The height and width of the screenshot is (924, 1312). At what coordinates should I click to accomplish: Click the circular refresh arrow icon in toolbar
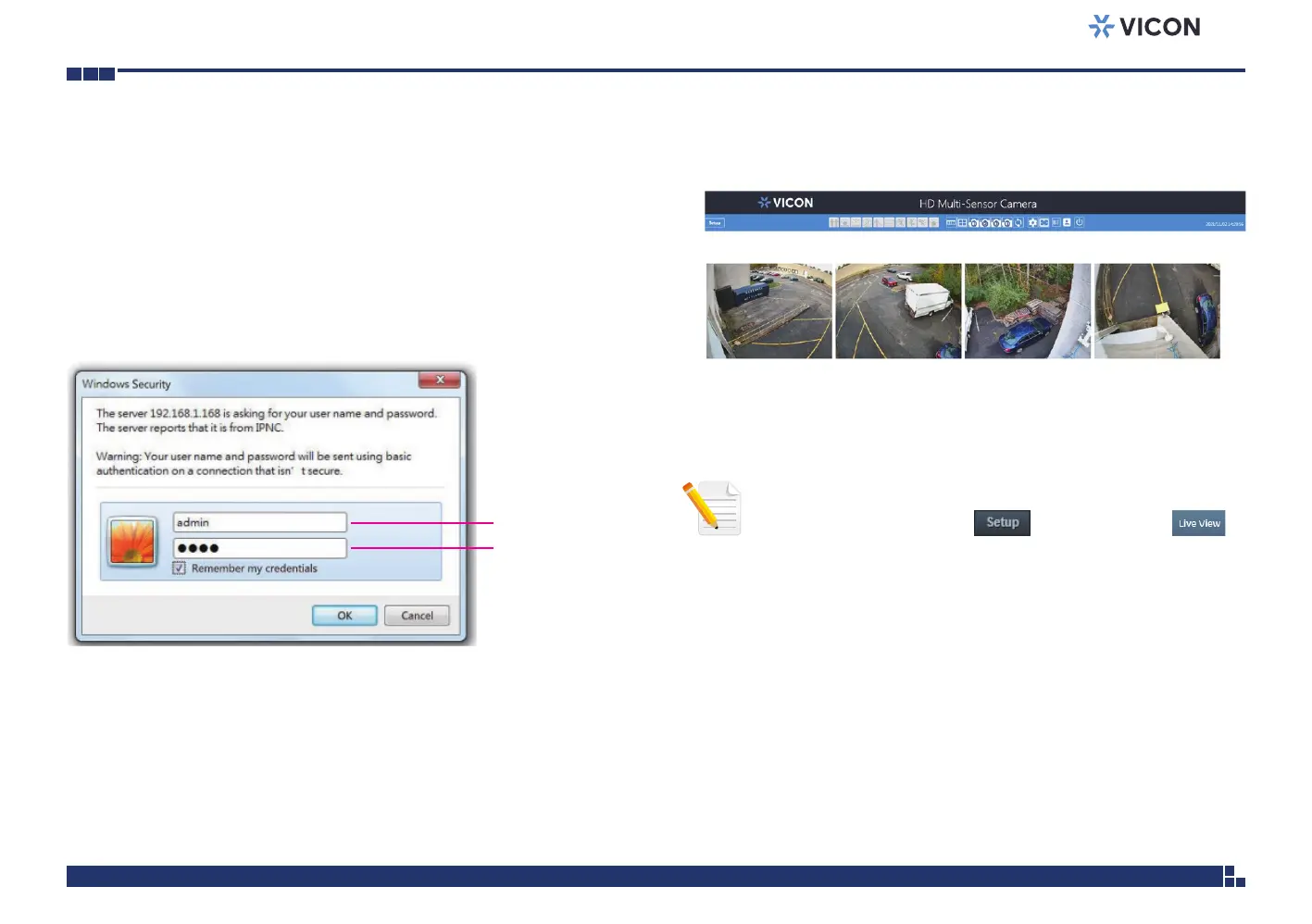pyautogui.click(x=1018, y=223)
